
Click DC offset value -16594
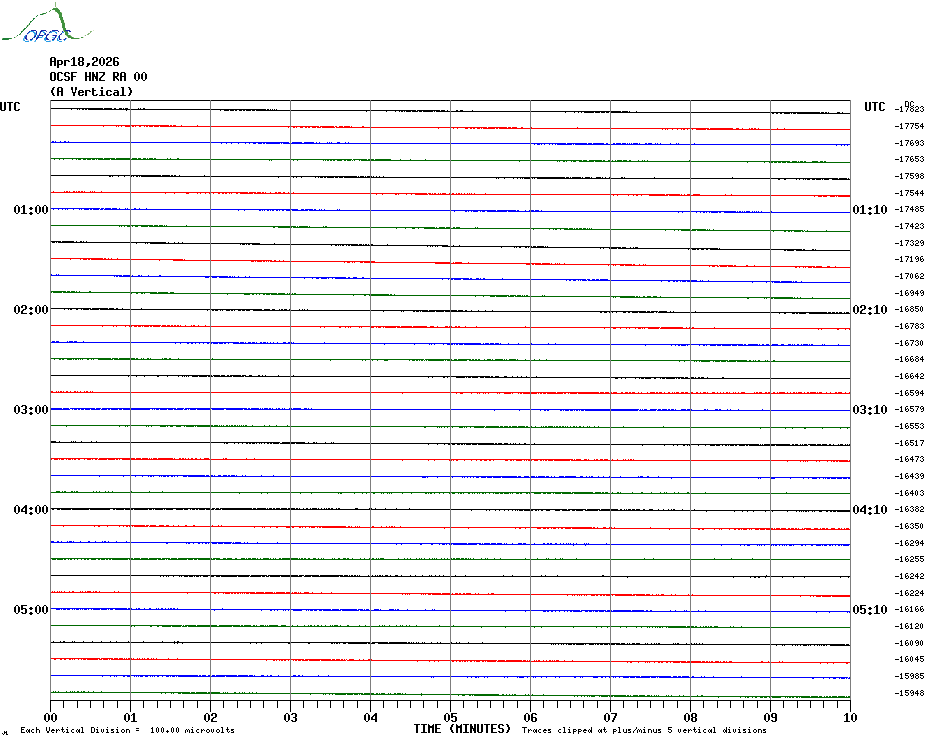(909, 393)
